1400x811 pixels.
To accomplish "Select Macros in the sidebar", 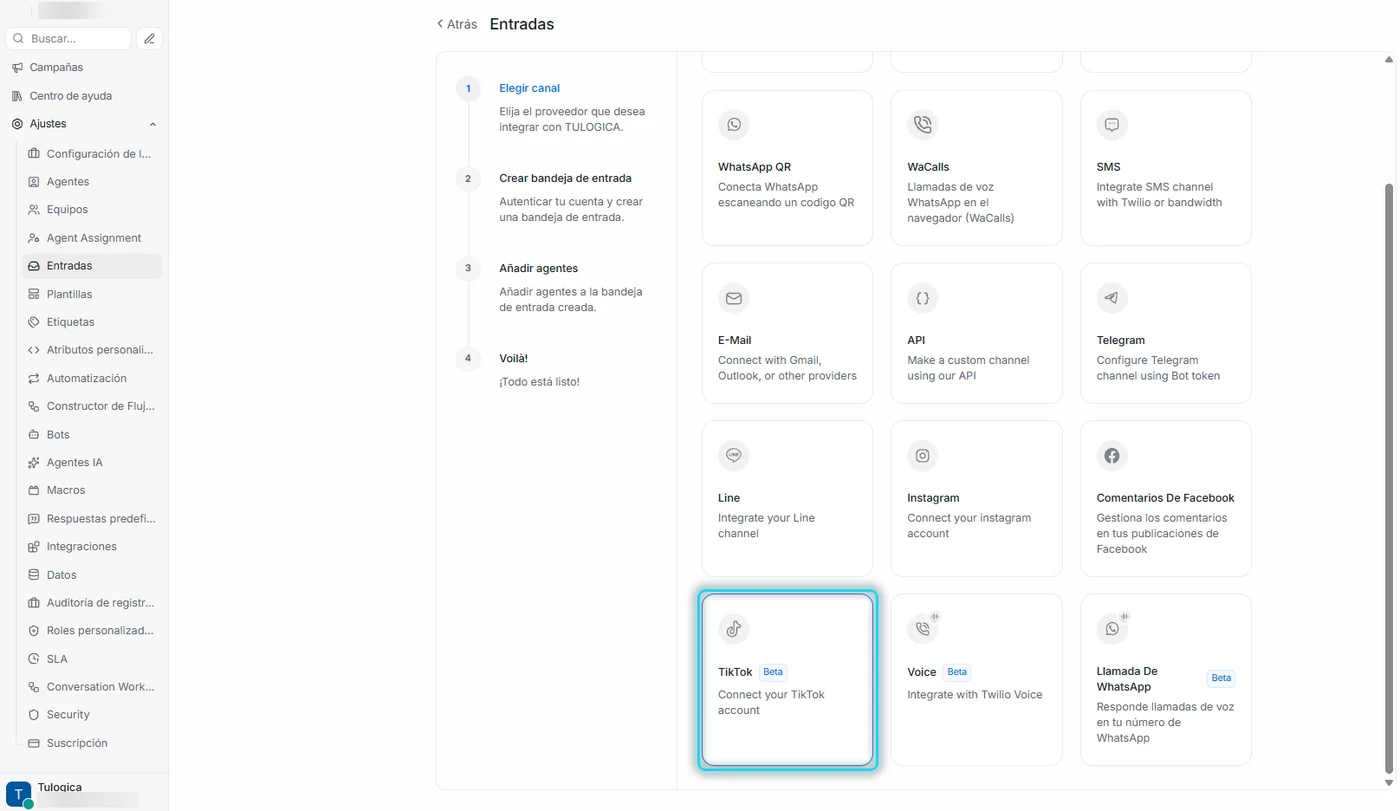I will point(91,490).
